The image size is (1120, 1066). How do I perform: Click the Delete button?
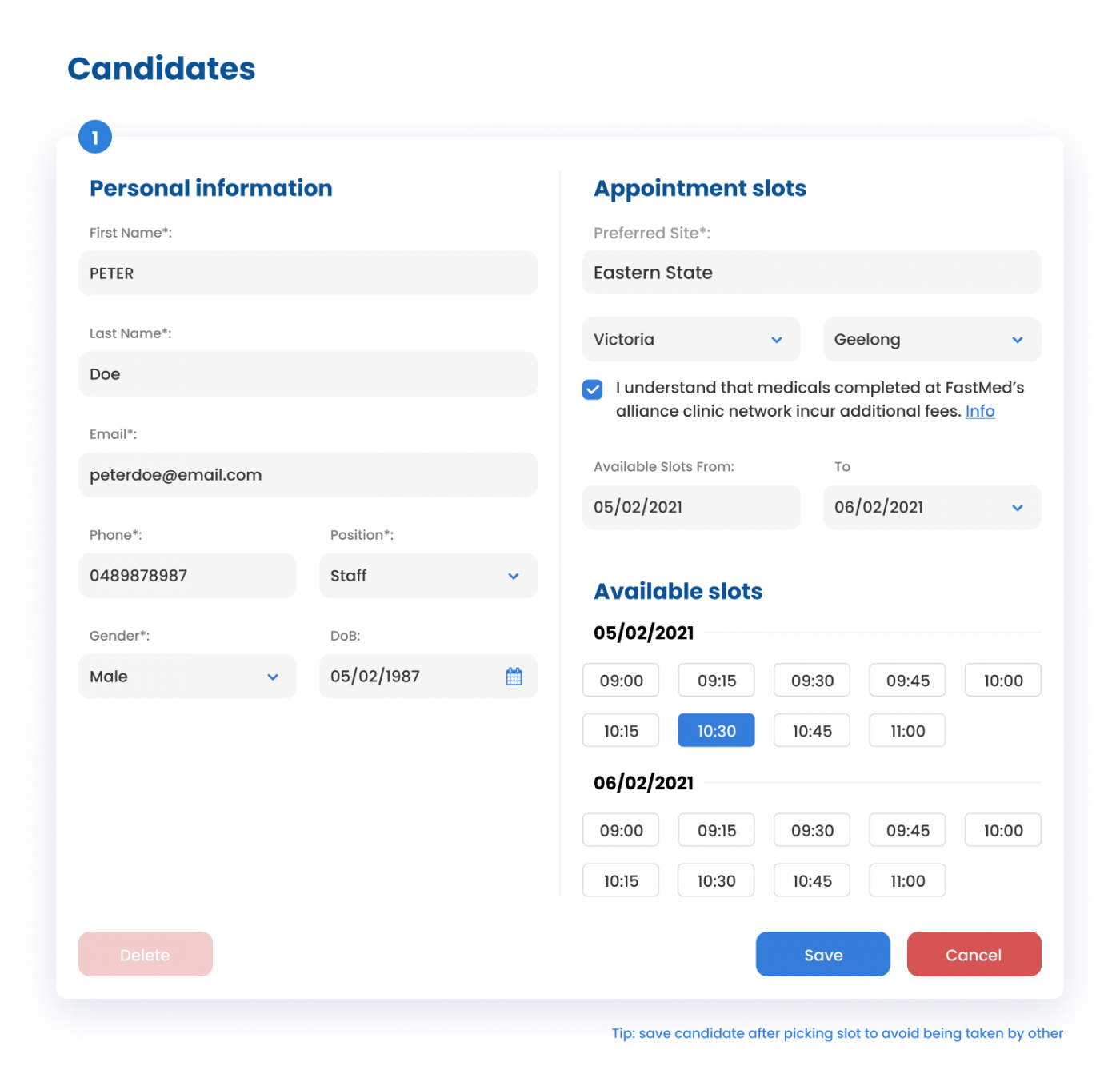(x=145, y=954)
